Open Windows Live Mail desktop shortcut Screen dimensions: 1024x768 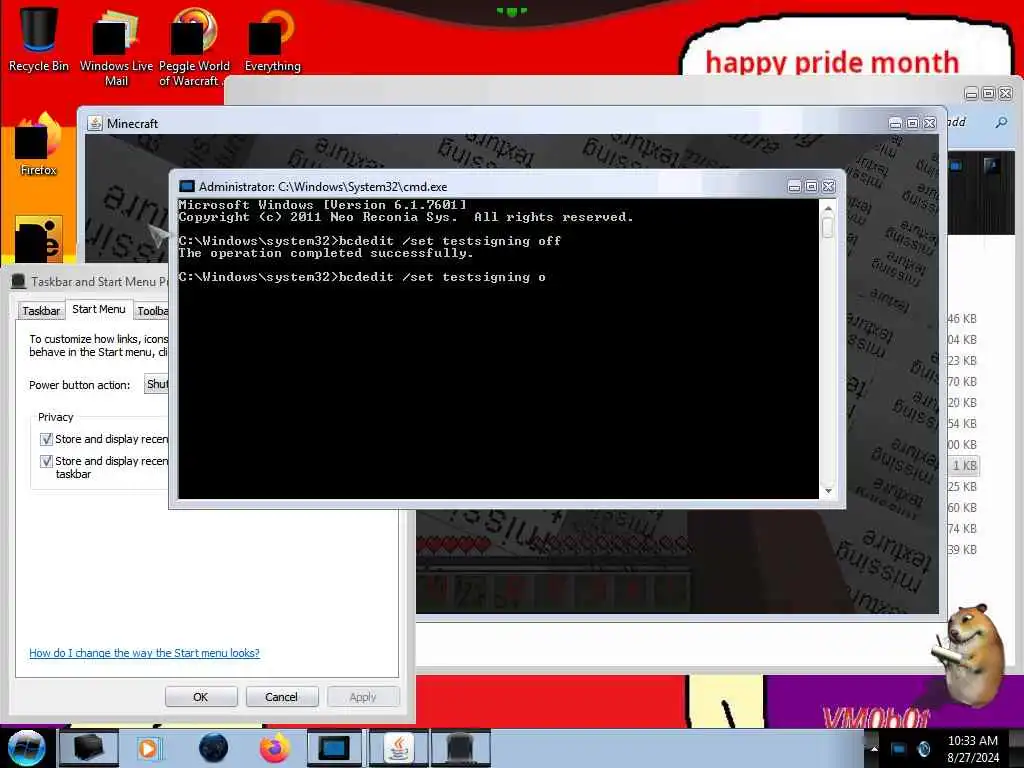click(x=116, y=46)
